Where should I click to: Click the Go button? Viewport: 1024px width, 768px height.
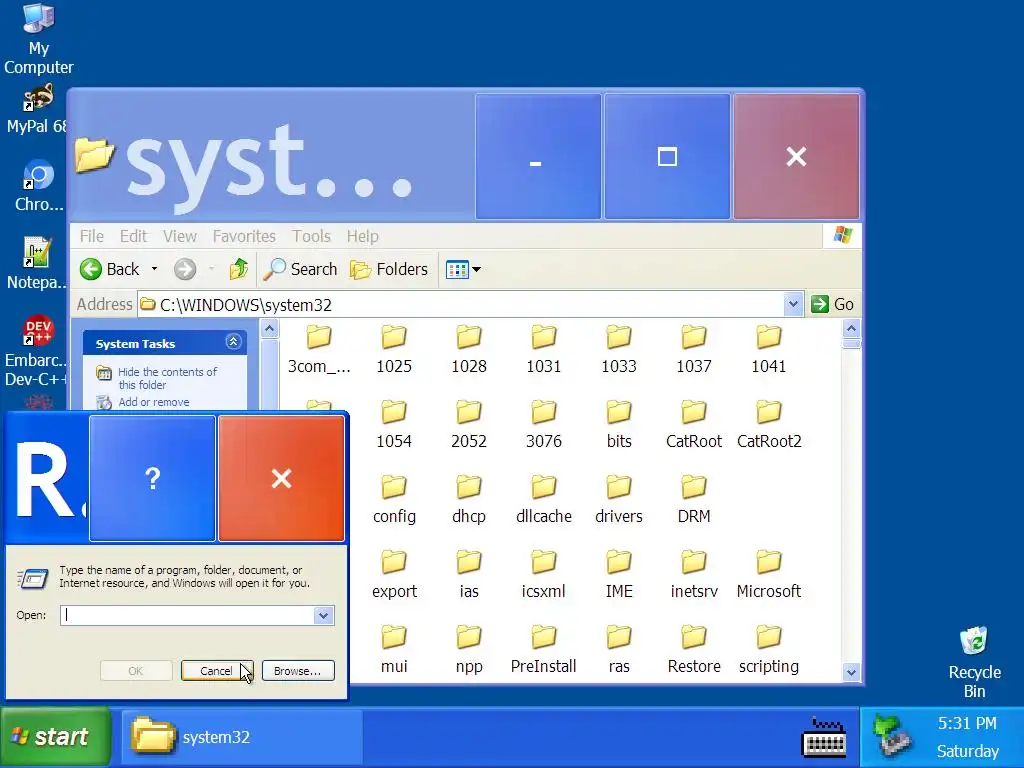[x=833, y=304]
